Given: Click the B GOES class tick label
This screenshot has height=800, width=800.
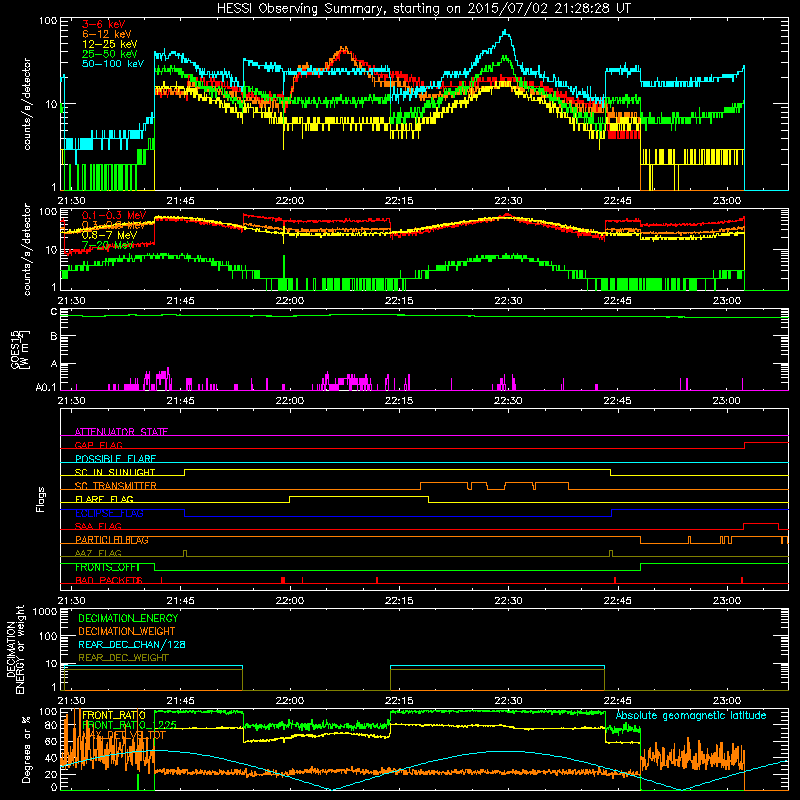Looking at the screenshot, I should 54,337.
